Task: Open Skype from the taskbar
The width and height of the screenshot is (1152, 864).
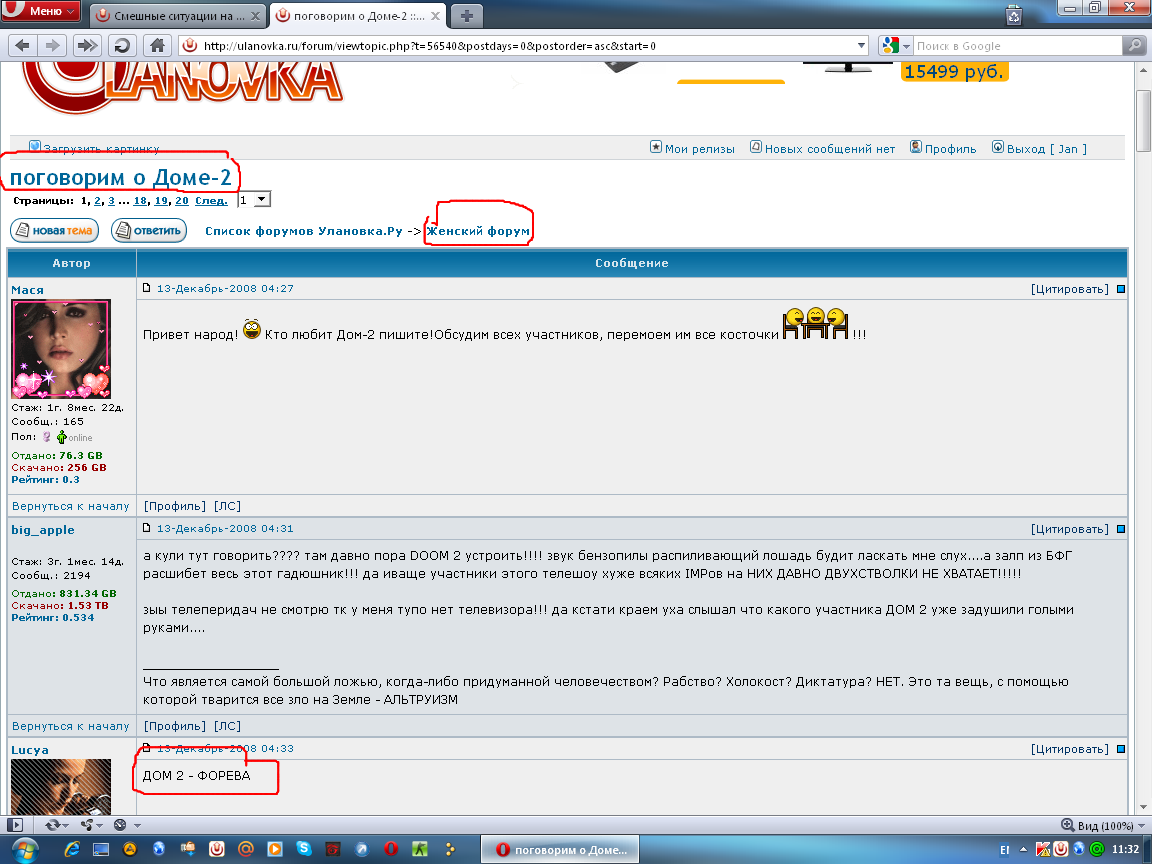Action: tap(303, 849)
